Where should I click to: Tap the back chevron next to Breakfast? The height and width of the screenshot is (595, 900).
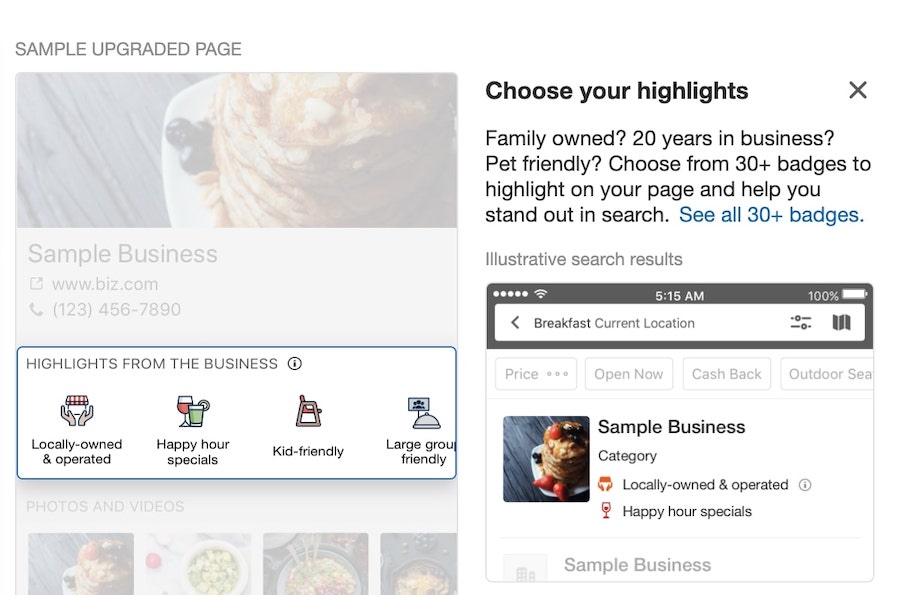pyautogui.click(x=513, y=323)
